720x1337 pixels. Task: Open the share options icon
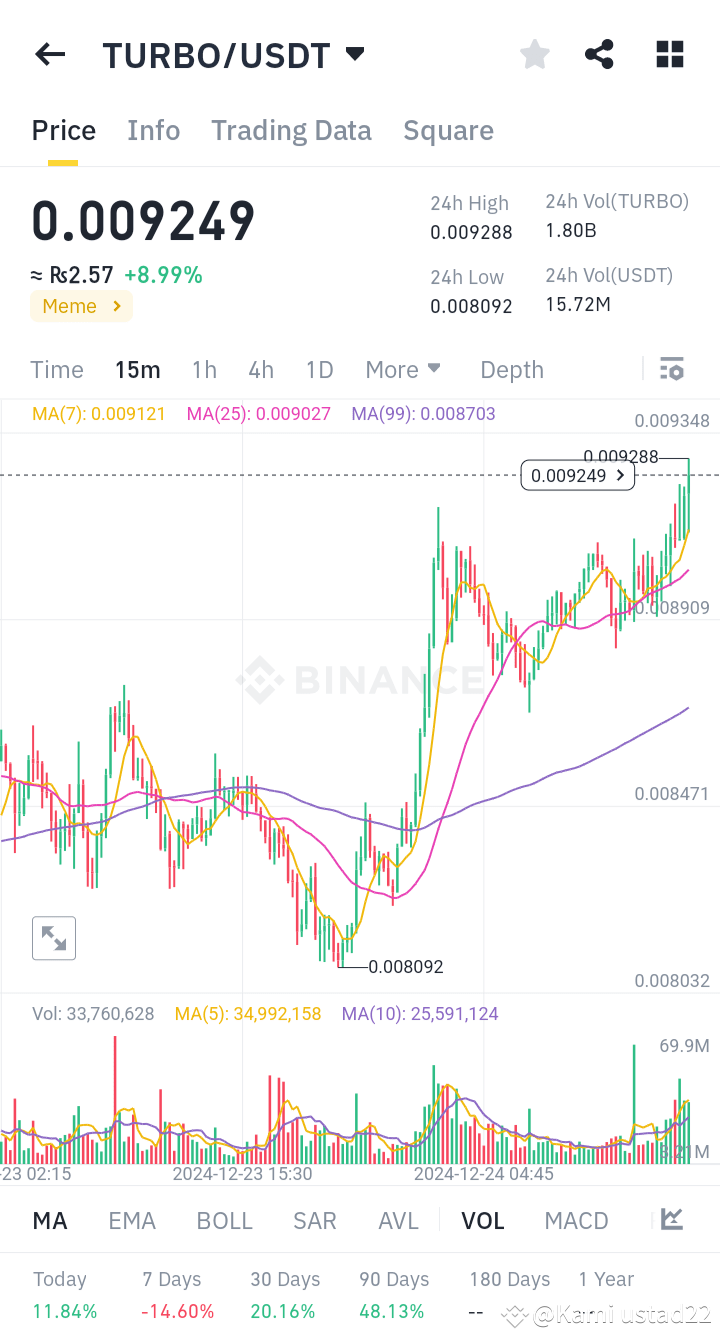tap(599, 54)
